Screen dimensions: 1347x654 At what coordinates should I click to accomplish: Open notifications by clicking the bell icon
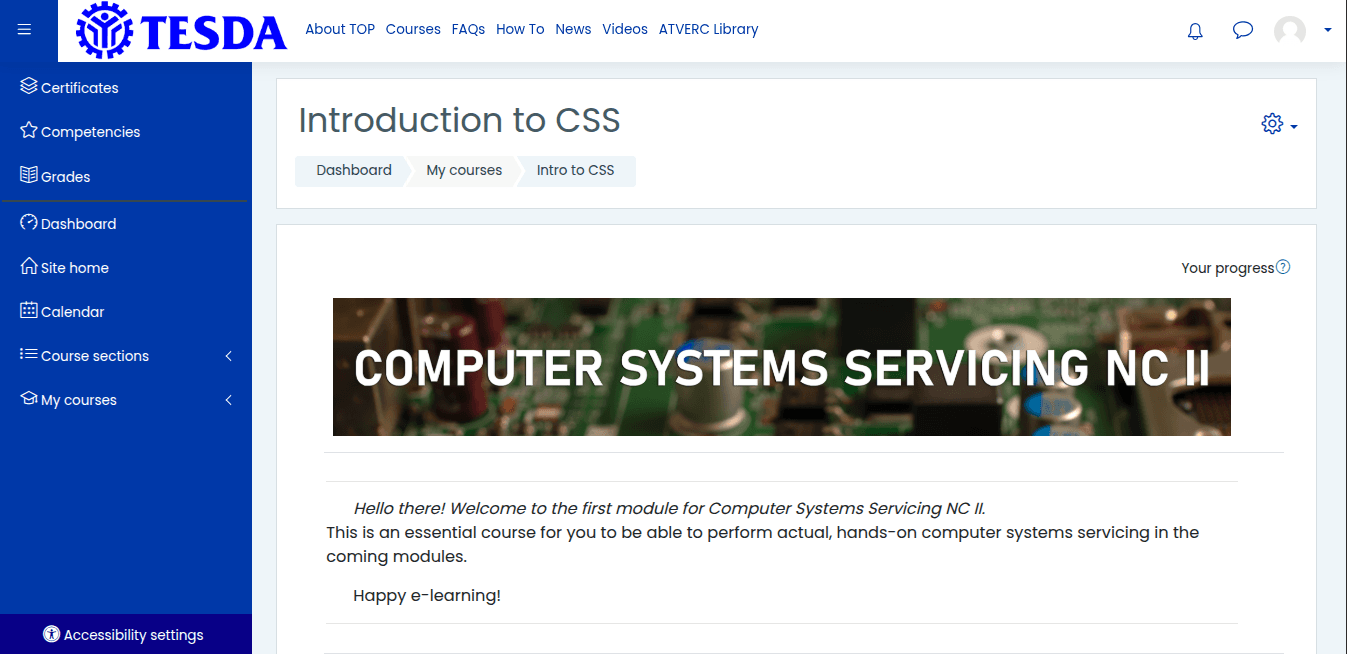[x=1194, y=30]
